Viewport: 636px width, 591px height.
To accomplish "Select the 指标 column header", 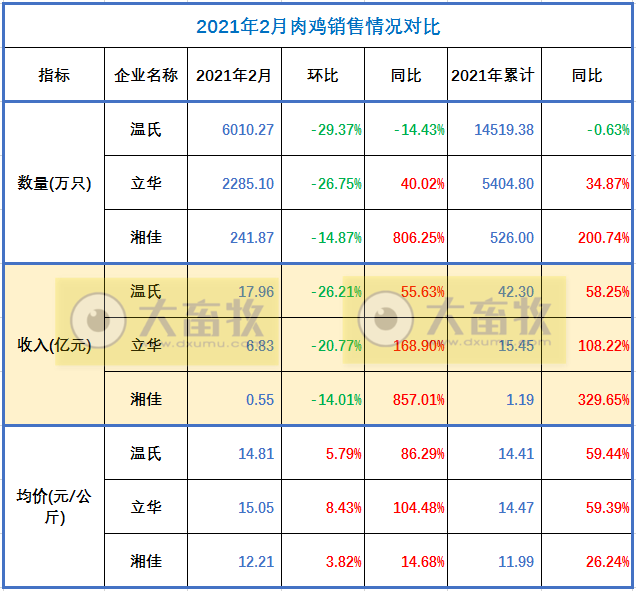I will [54, 75].
